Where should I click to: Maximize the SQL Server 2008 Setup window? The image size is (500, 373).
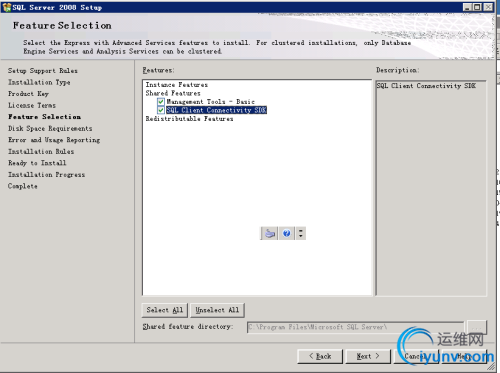(x=477, y=7)
